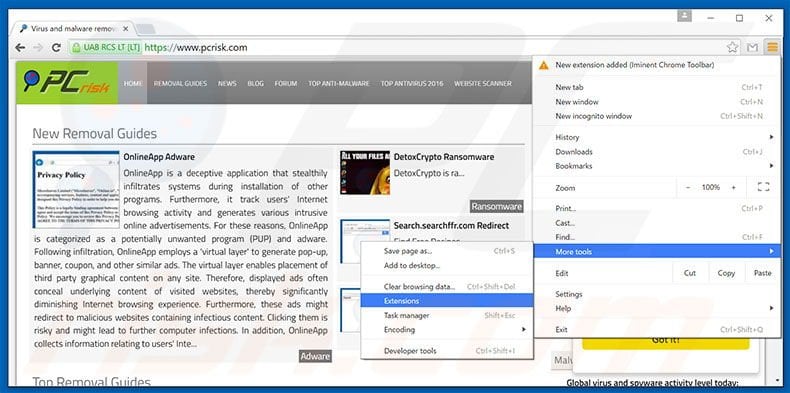Expand the More tools submenu

pos(656,251)
